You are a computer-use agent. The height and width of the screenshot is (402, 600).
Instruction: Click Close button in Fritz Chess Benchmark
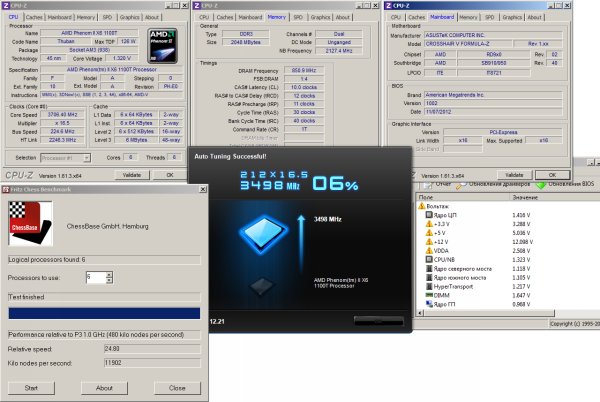click(x=177, y=388)
